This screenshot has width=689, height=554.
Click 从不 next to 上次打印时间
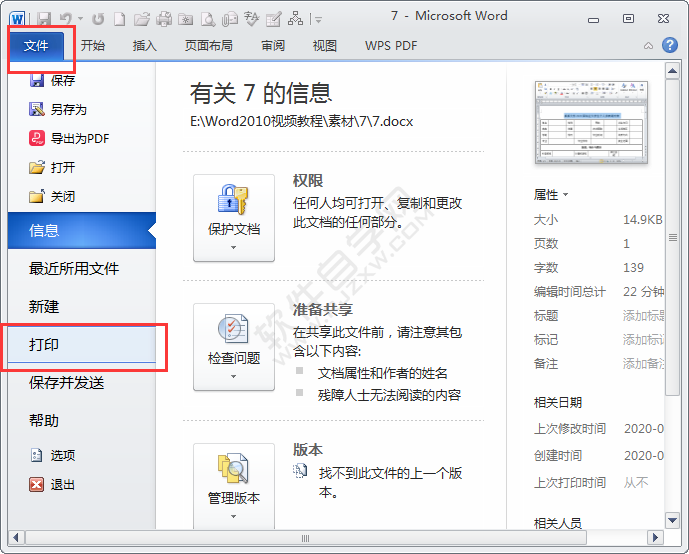[x=636, y=483]
